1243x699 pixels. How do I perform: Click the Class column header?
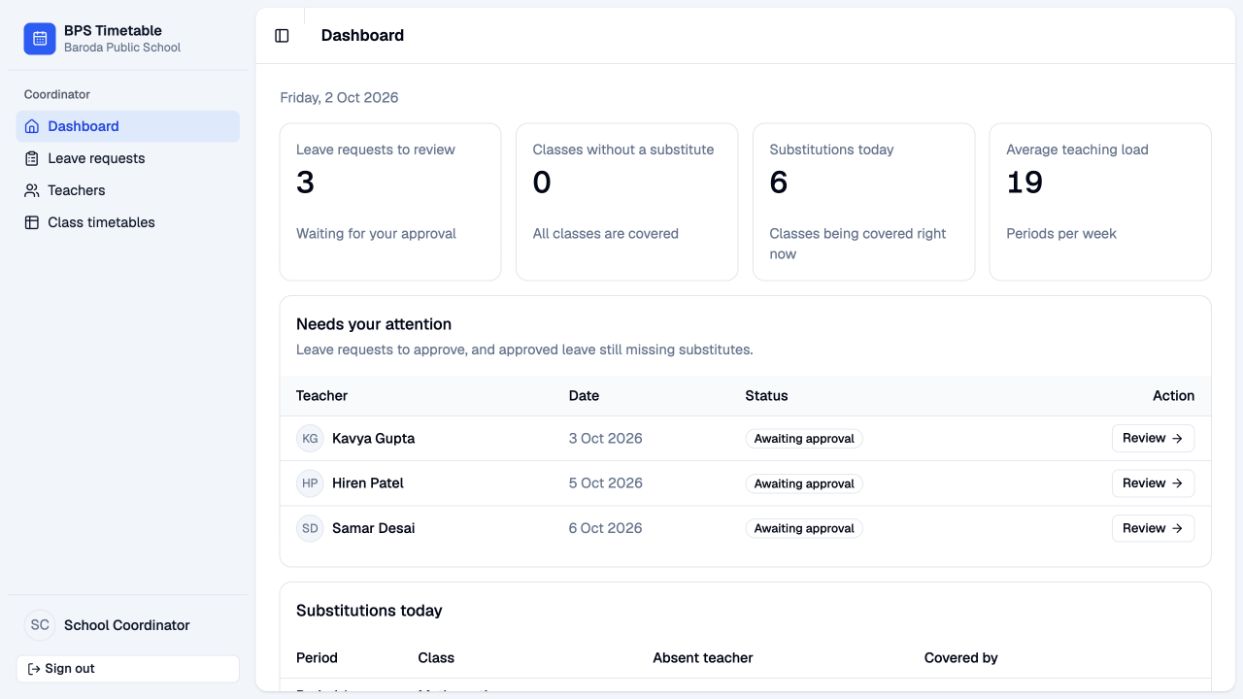click(x=436, y=658)
